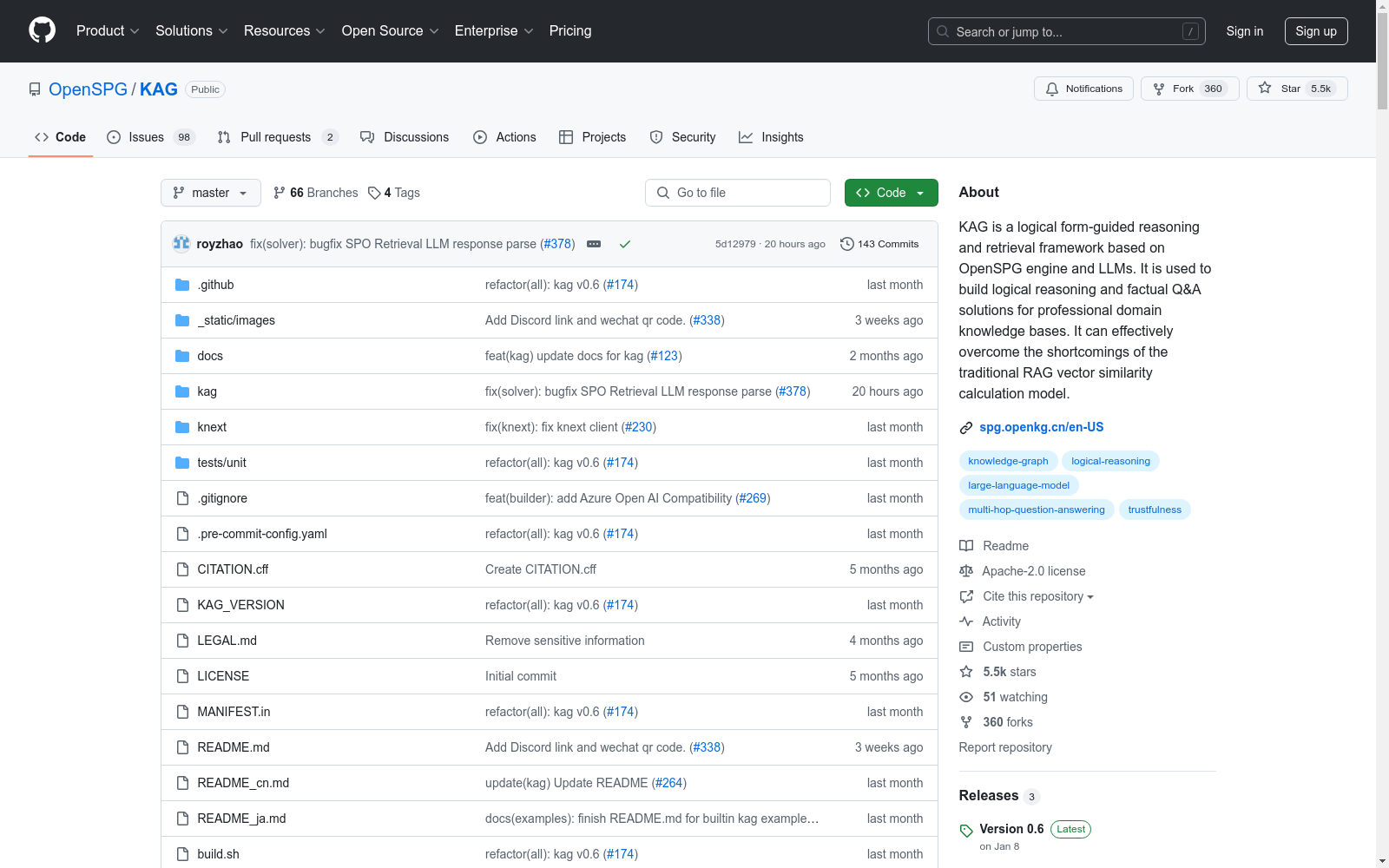This screenshot has height=868, width=1389.
Task: Open pull request #378 in latest commit
Action: [x=557, y=244]
